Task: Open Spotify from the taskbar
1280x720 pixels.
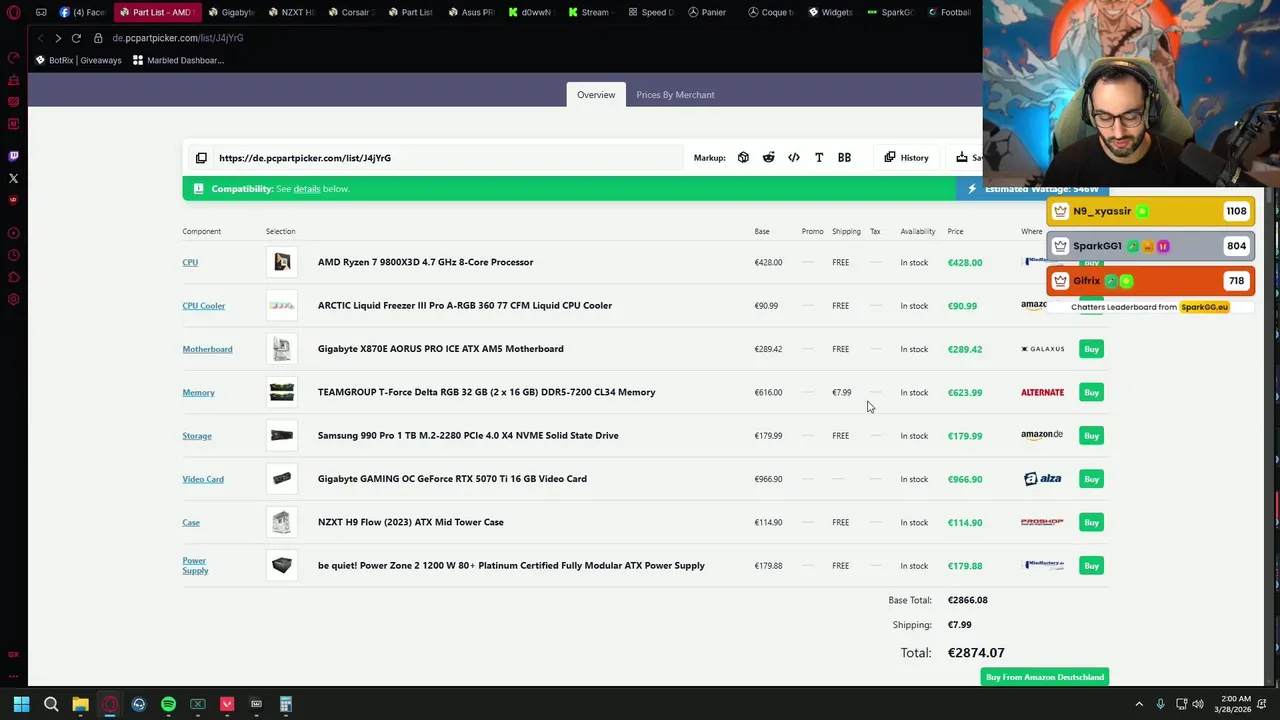Action: (168, 704)
